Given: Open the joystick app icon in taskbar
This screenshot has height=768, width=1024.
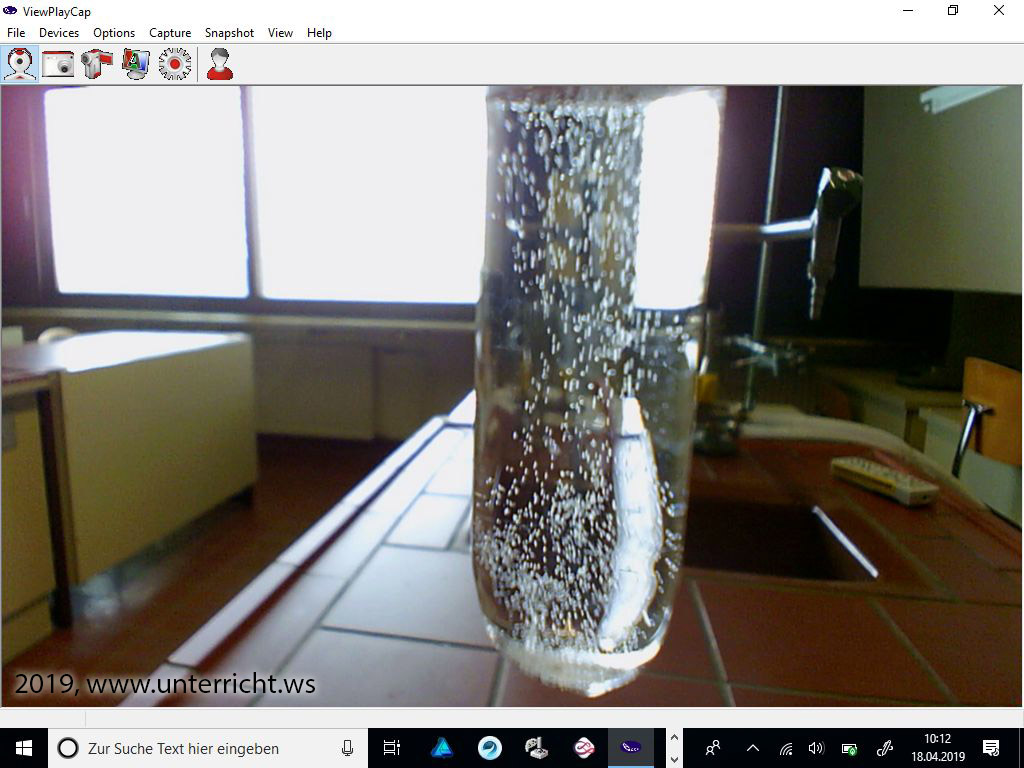Looking at the screenshot, I should tap(537, 748).
